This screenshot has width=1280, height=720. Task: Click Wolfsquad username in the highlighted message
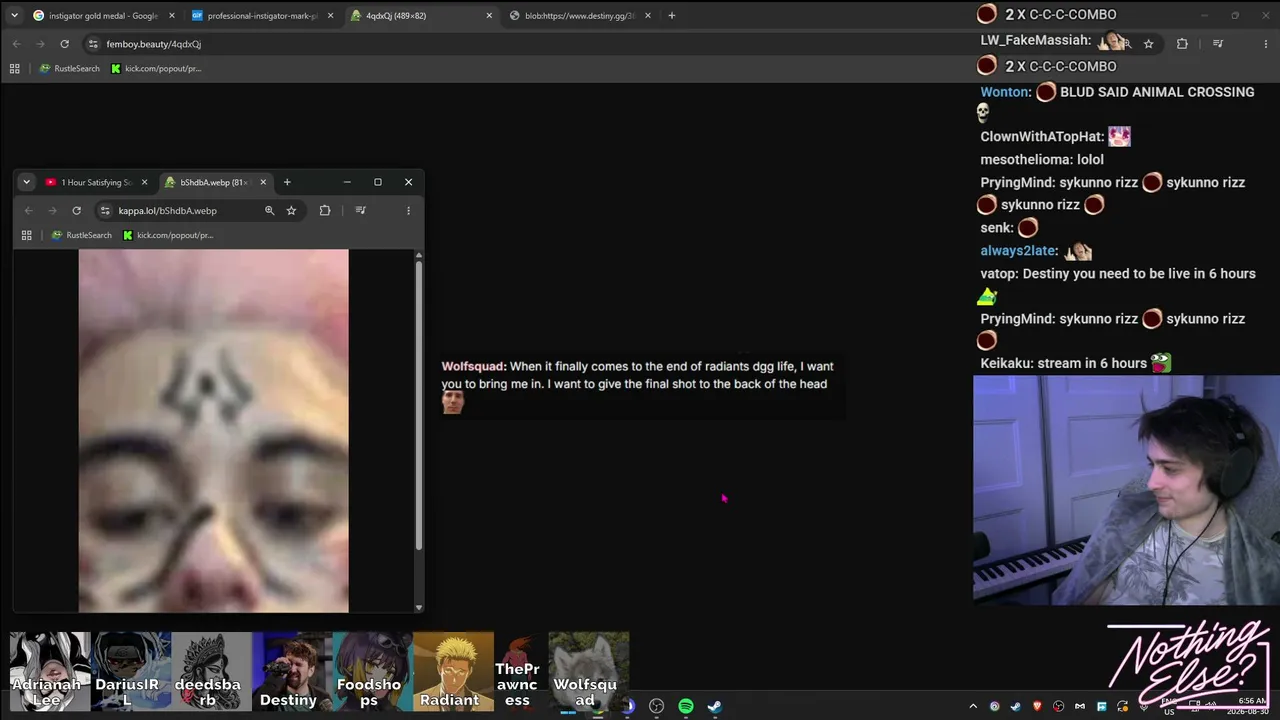pyautogui.click(x=473, y=367)
